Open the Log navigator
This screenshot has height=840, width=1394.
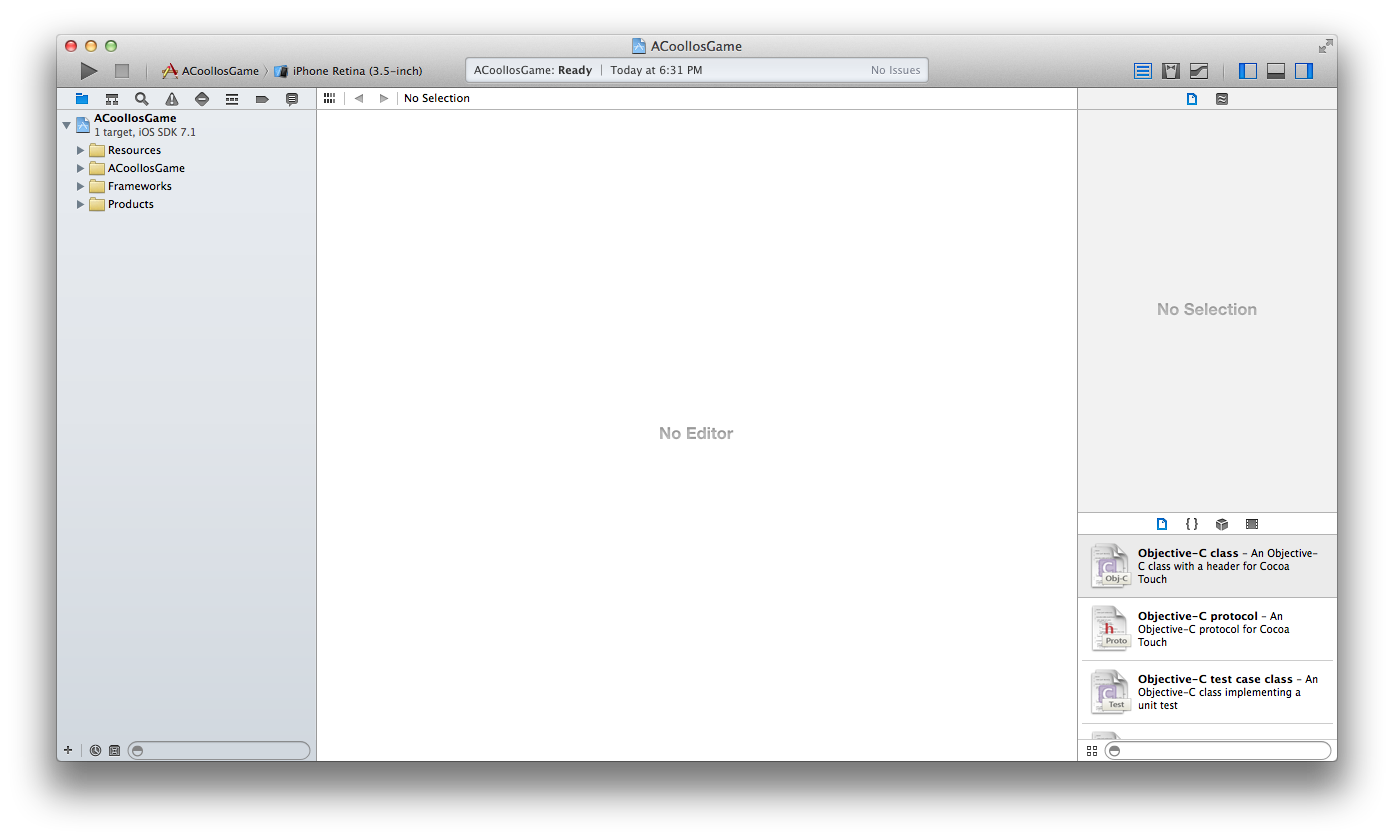click(x=292, y=99)
